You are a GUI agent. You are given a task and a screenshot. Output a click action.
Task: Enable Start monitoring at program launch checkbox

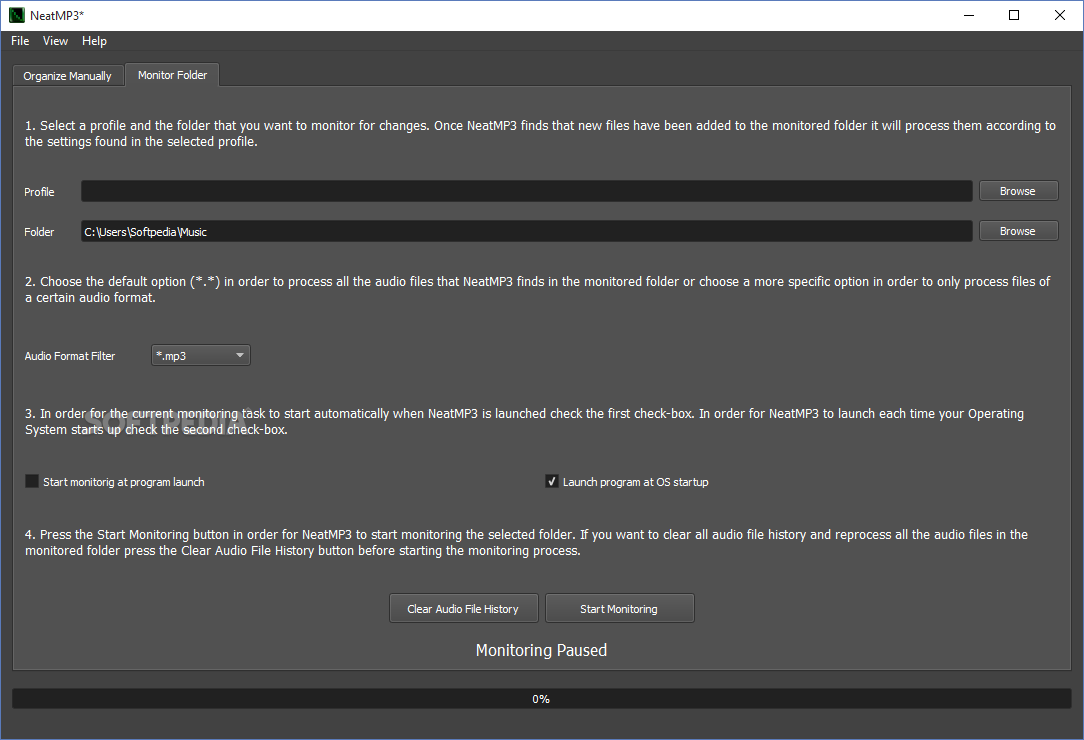pos(32,481)
